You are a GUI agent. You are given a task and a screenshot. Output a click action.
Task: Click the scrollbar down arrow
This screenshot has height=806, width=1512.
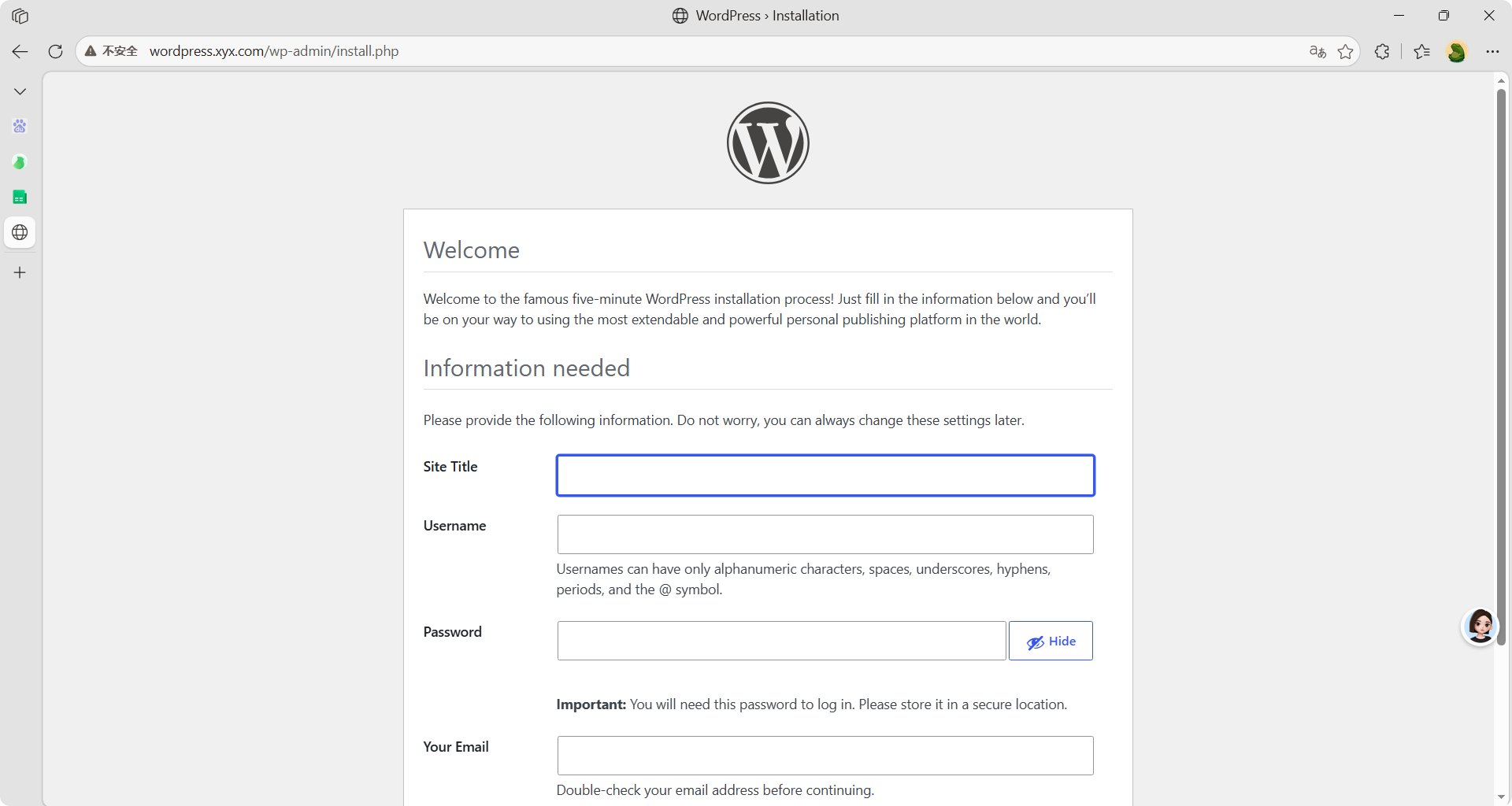[x=1501, y=797]
